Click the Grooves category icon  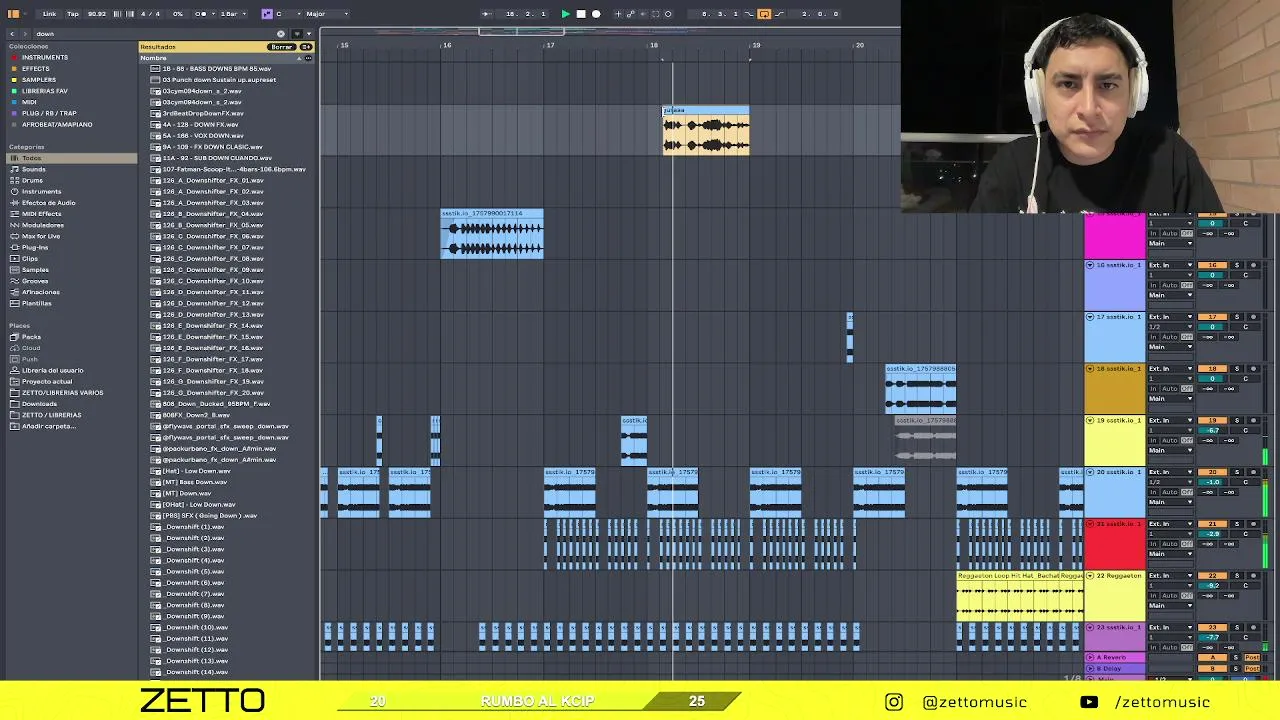pyautogui.click(x=14, y=281)
